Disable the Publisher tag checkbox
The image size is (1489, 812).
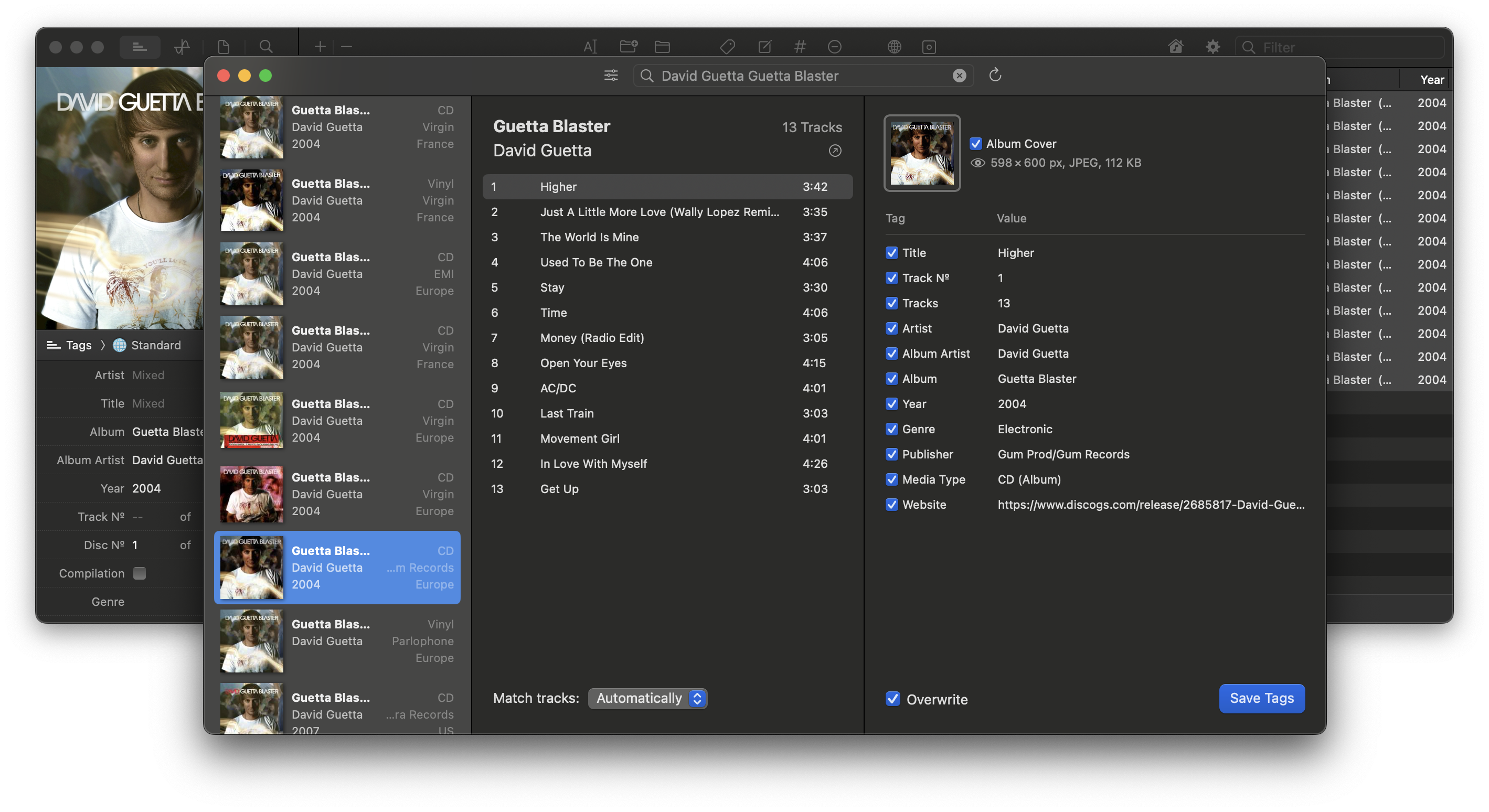pos(892,454)
